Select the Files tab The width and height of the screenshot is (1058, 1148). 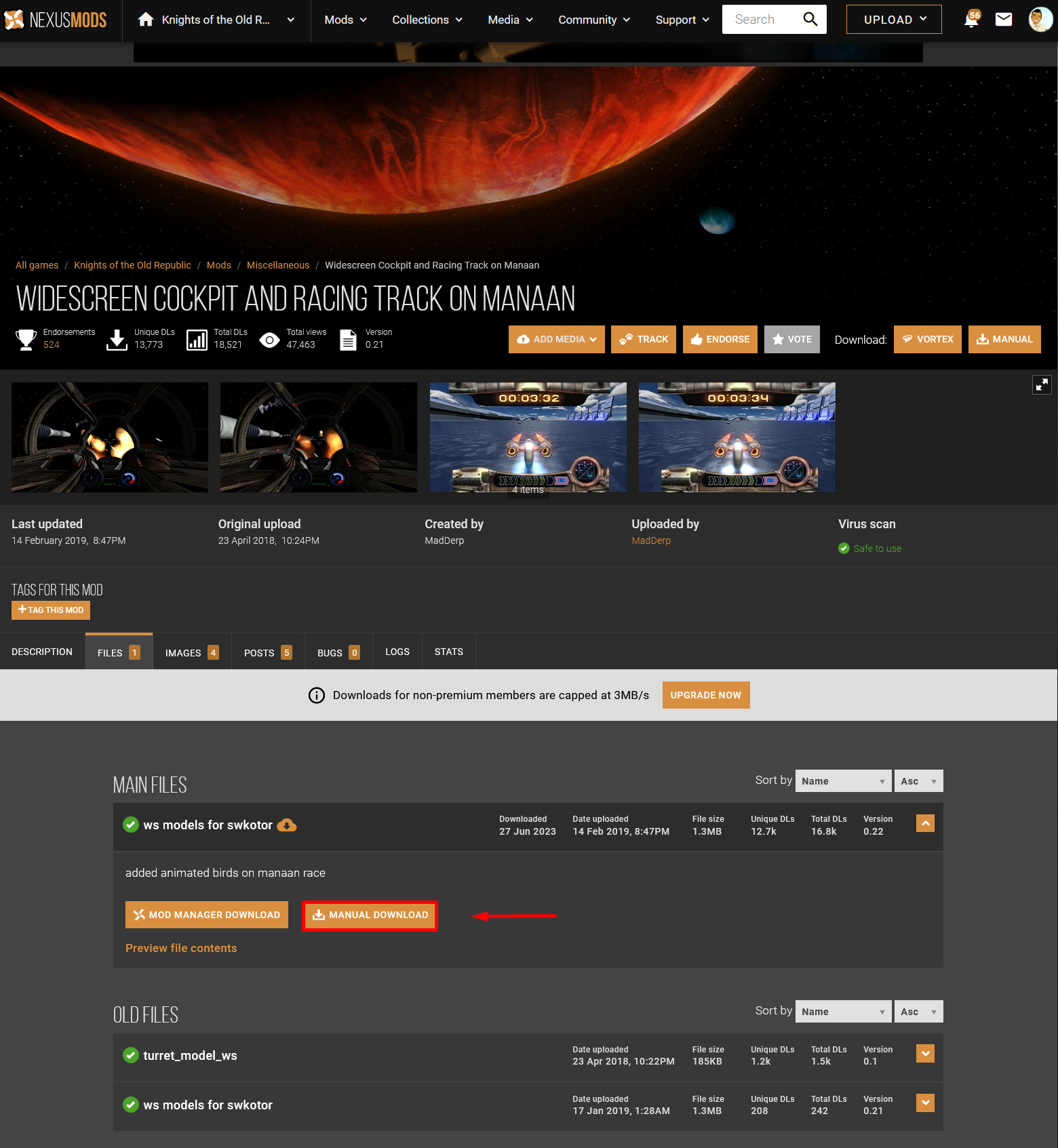119,652
